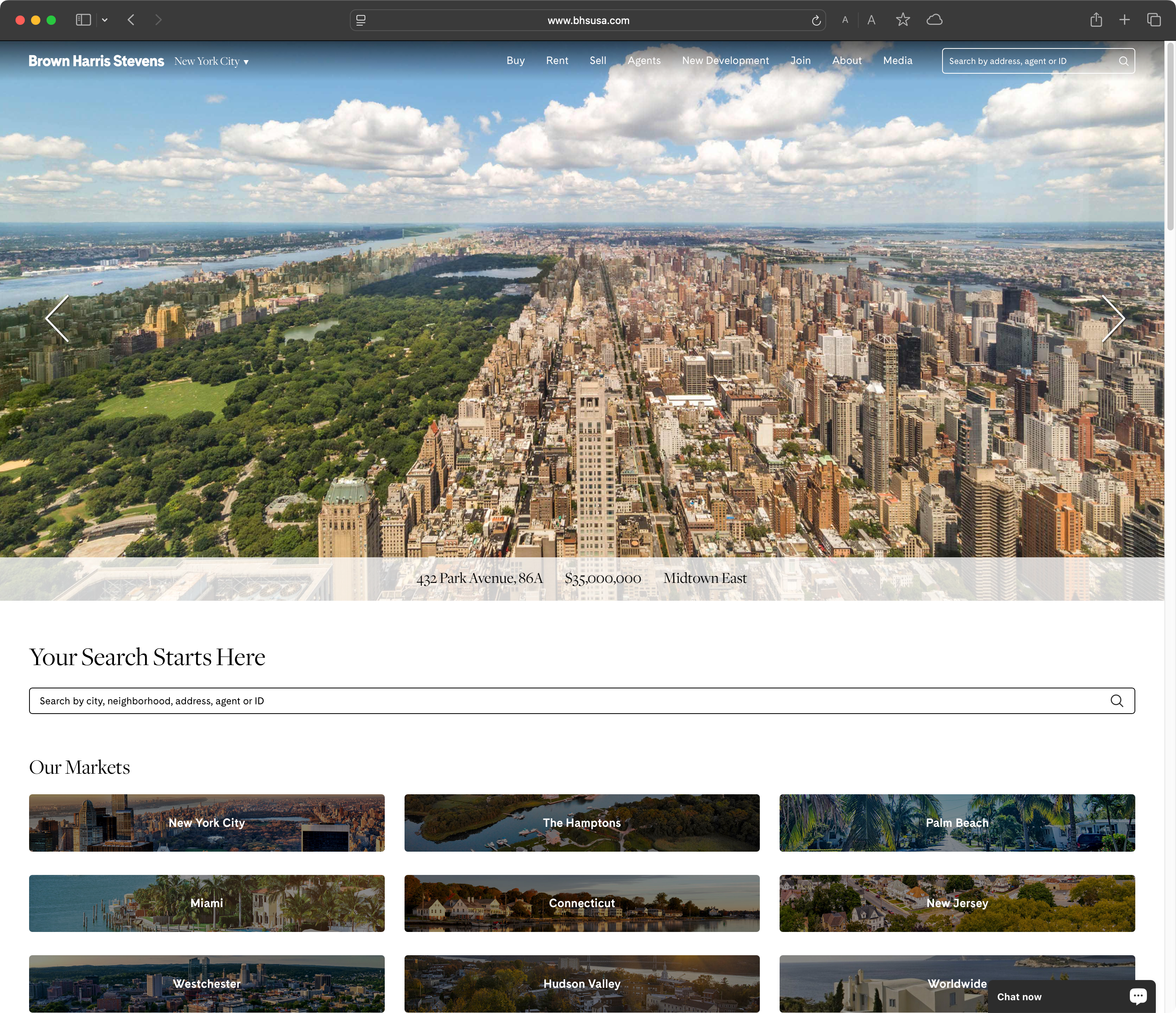This screenshot has width=1176, height=1013.
Task: Open sidebar options dropdown chevron
Action: point(104,20)
